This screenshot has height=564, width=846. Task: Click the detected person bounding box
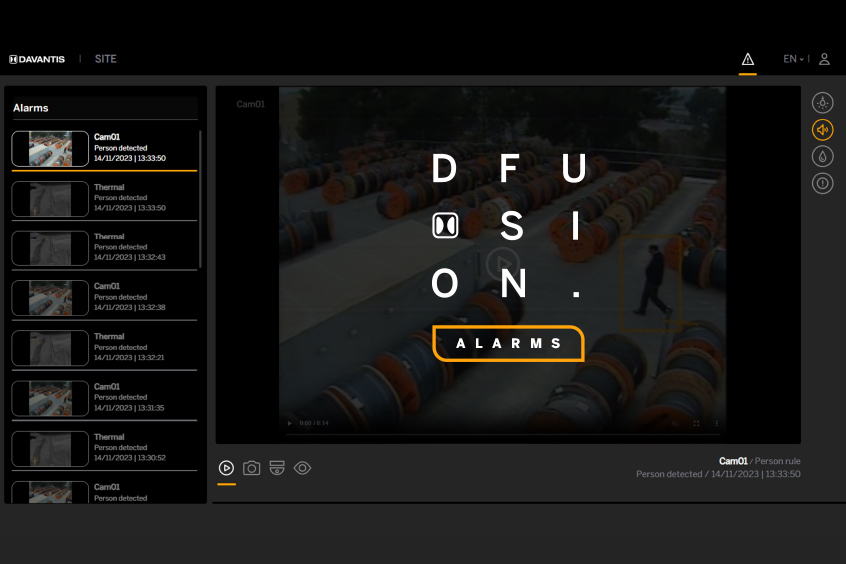(x=650, y=283)
